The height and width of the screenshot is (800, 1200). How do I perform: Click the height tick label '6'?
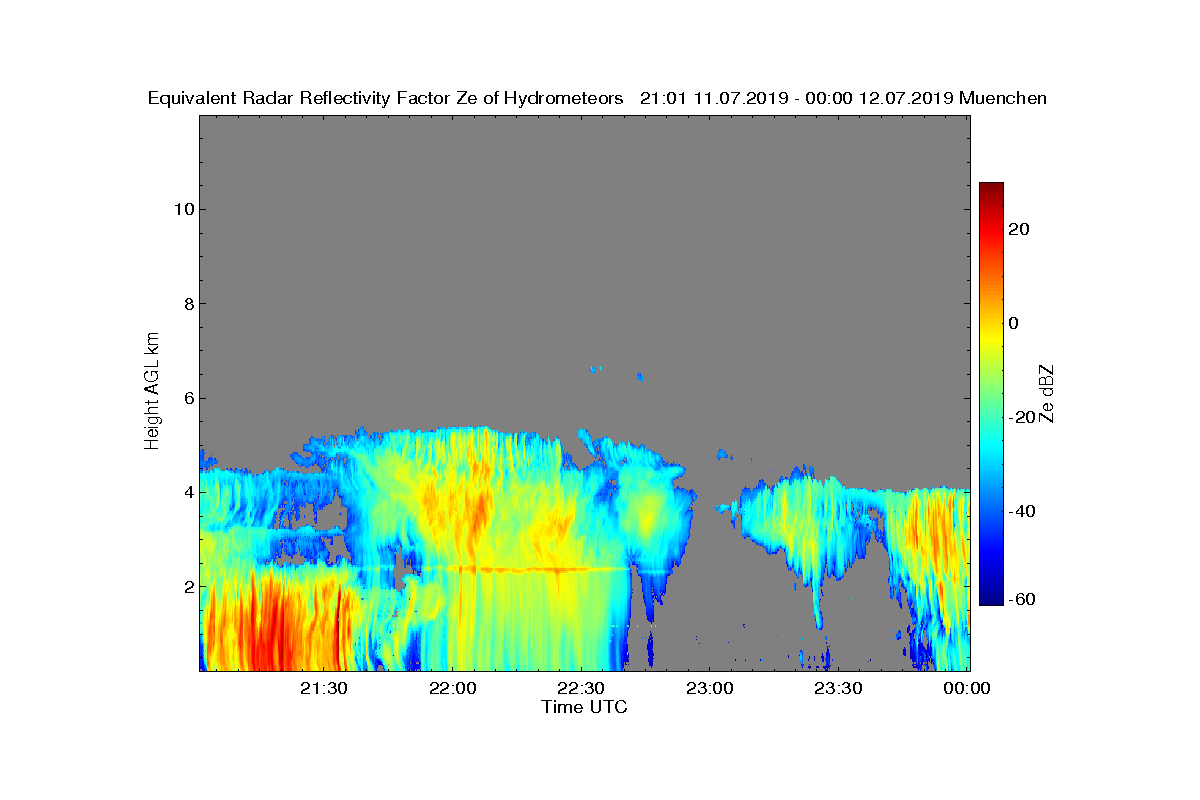pyautogui.click(x=187, y=398)
